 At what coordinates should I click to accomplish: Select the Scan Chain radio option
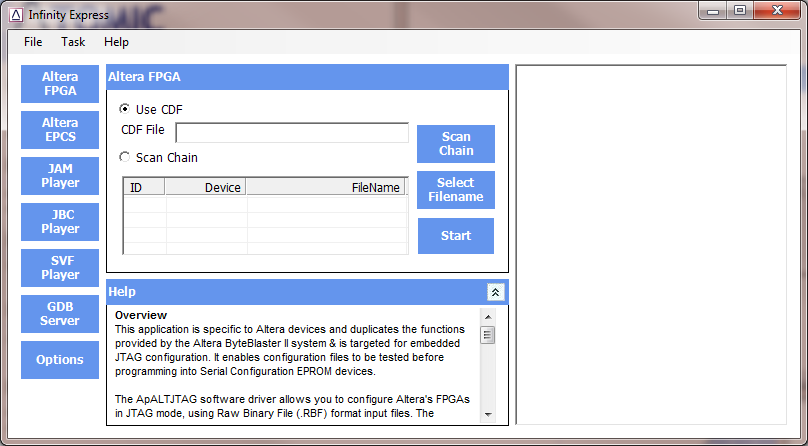click(125, 157)
